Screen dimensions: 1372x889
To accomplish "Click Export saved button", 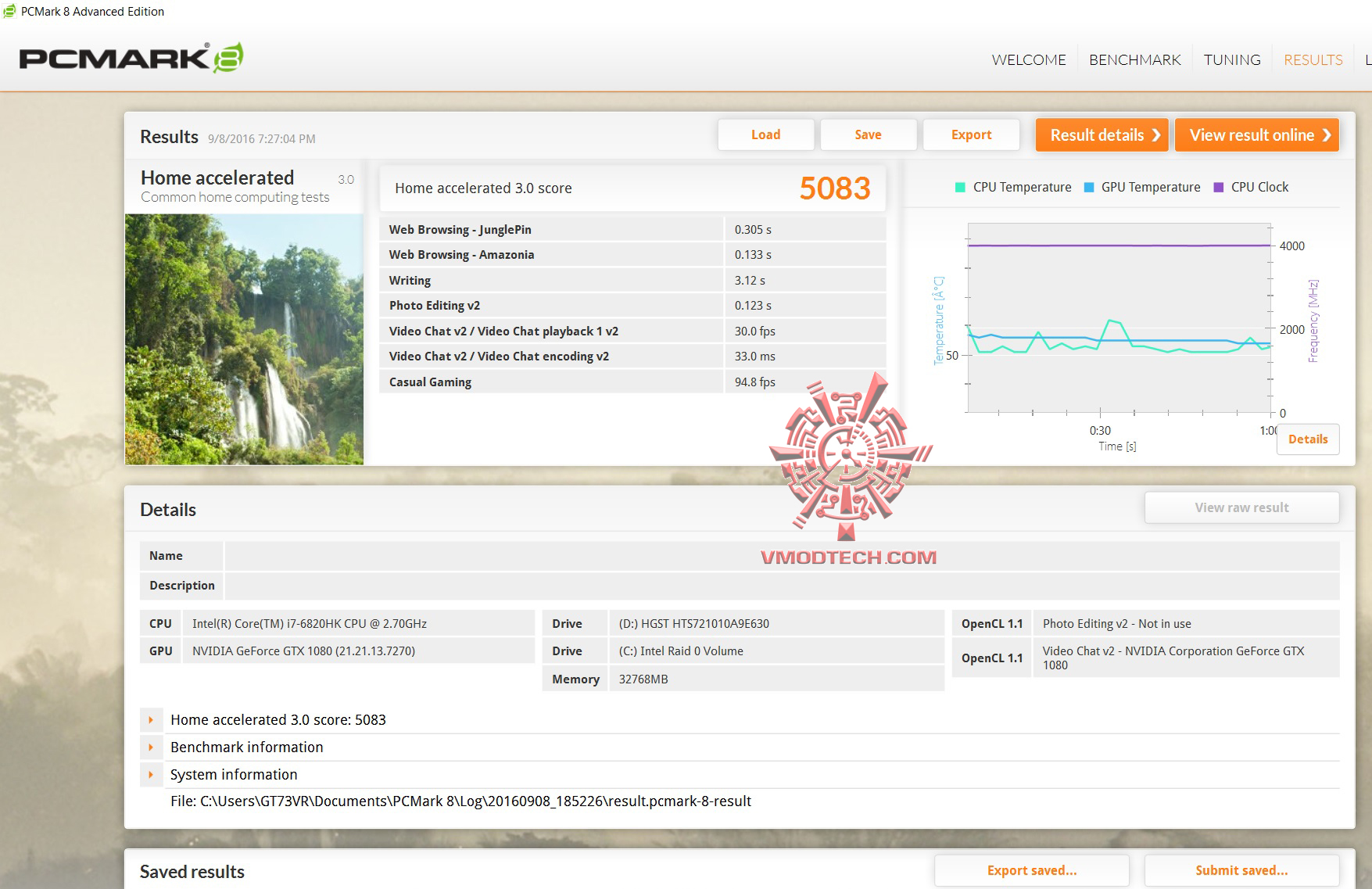I will [1032, 870].
